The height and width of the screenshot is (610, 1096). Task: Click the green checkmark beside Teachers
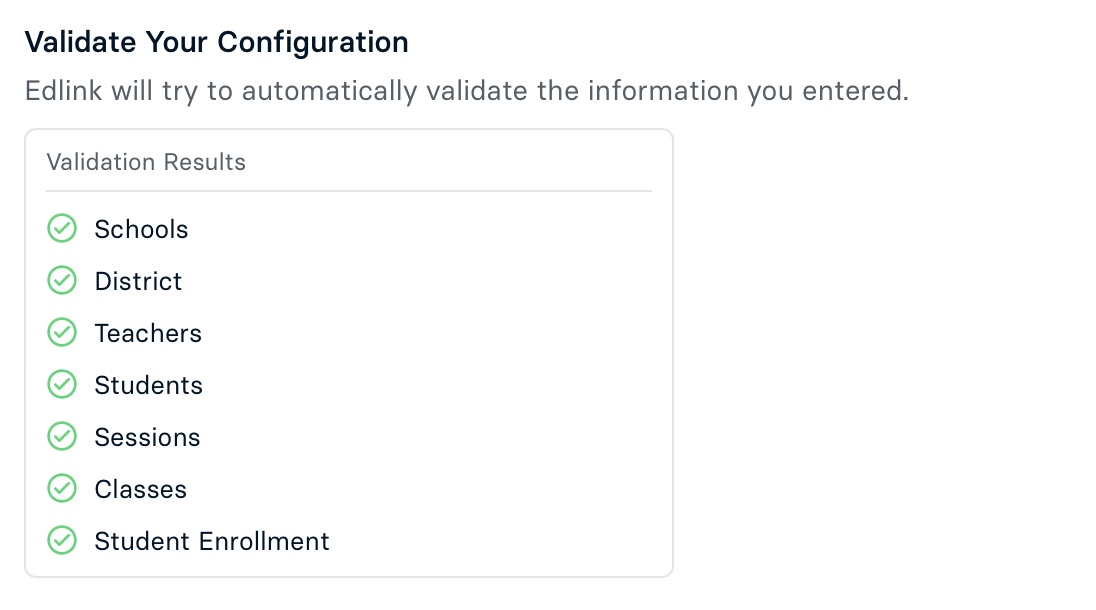(x=62, y=333)
